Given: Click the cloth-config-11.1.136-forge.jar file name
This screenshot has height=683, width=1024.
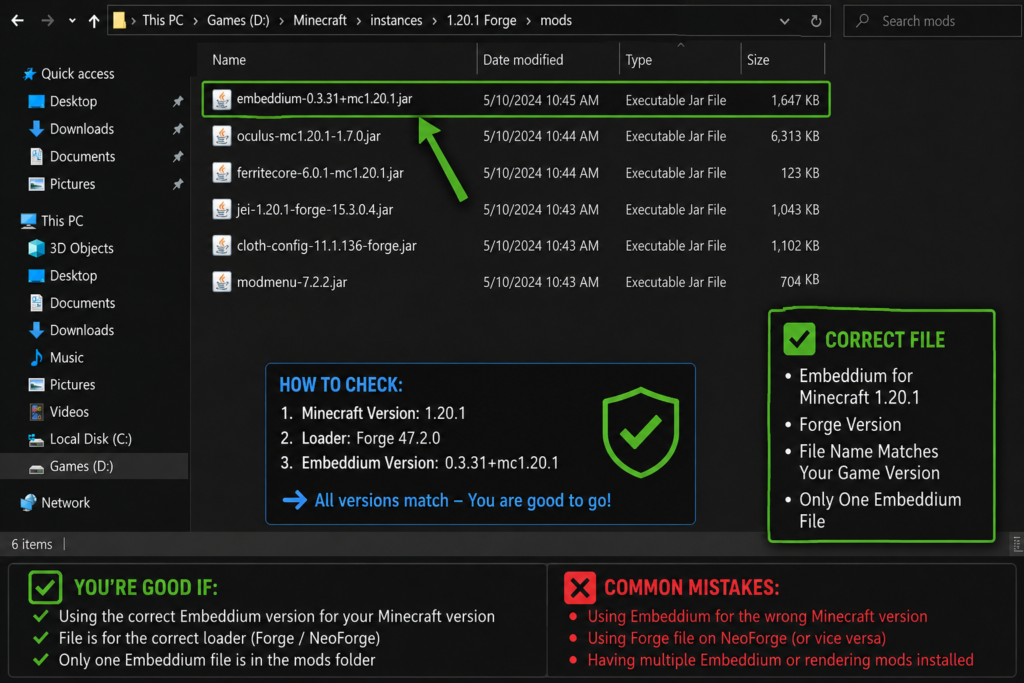Looking at the screenshot, I should click(327, 246).
